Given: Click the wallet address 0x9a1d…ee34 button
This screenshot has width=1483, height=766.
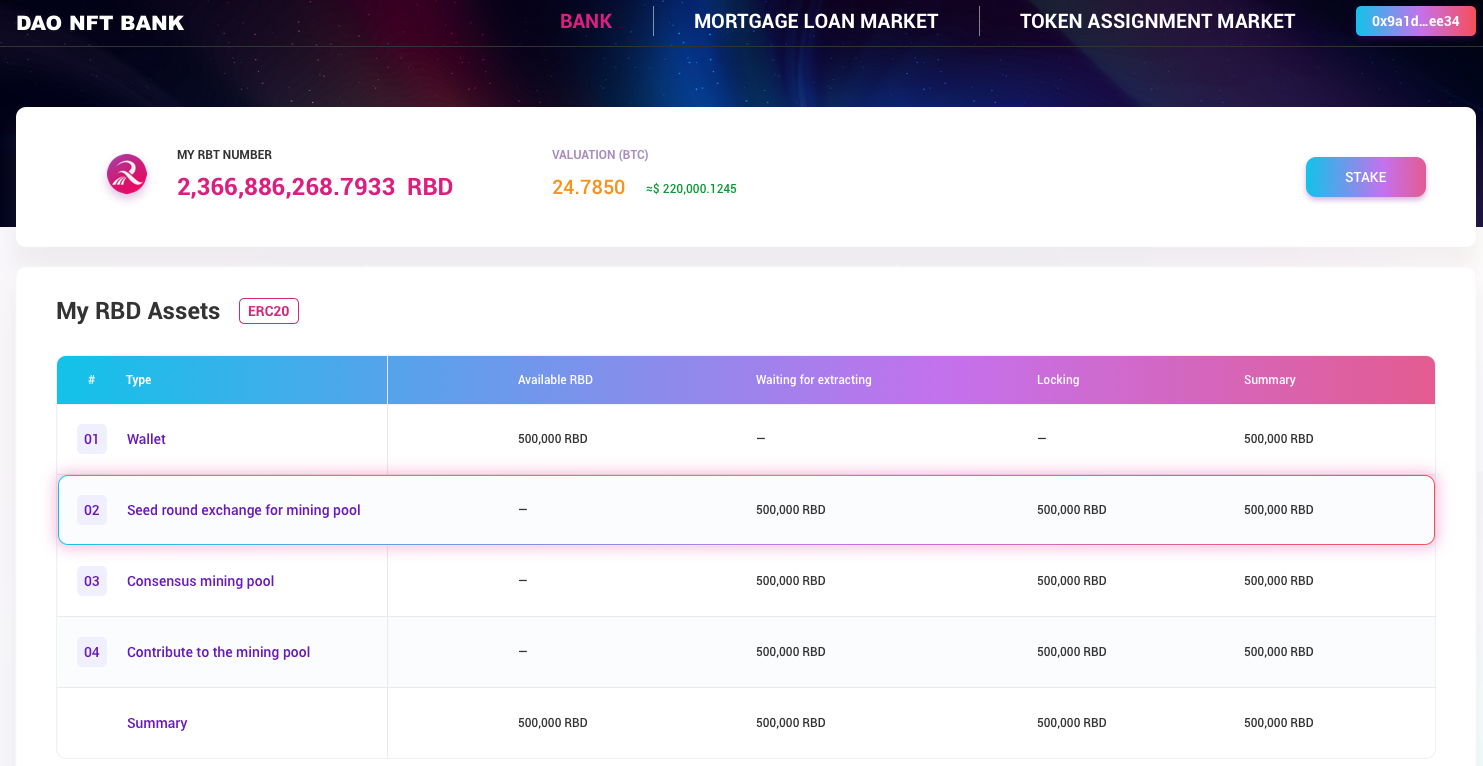Looking at the screenshot, I should (x=1415, y=21).
